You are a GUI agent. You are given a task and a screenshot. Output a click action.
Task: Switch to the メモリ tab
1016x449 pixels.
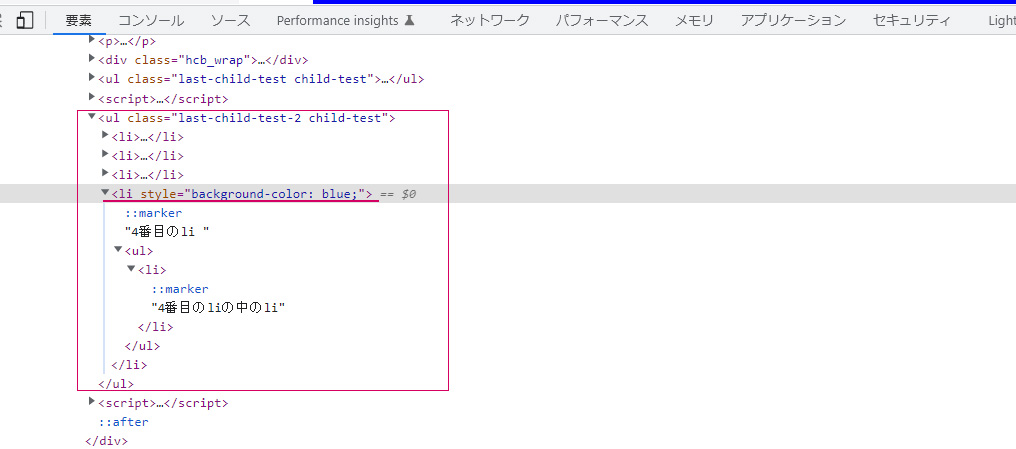(694, 20)
